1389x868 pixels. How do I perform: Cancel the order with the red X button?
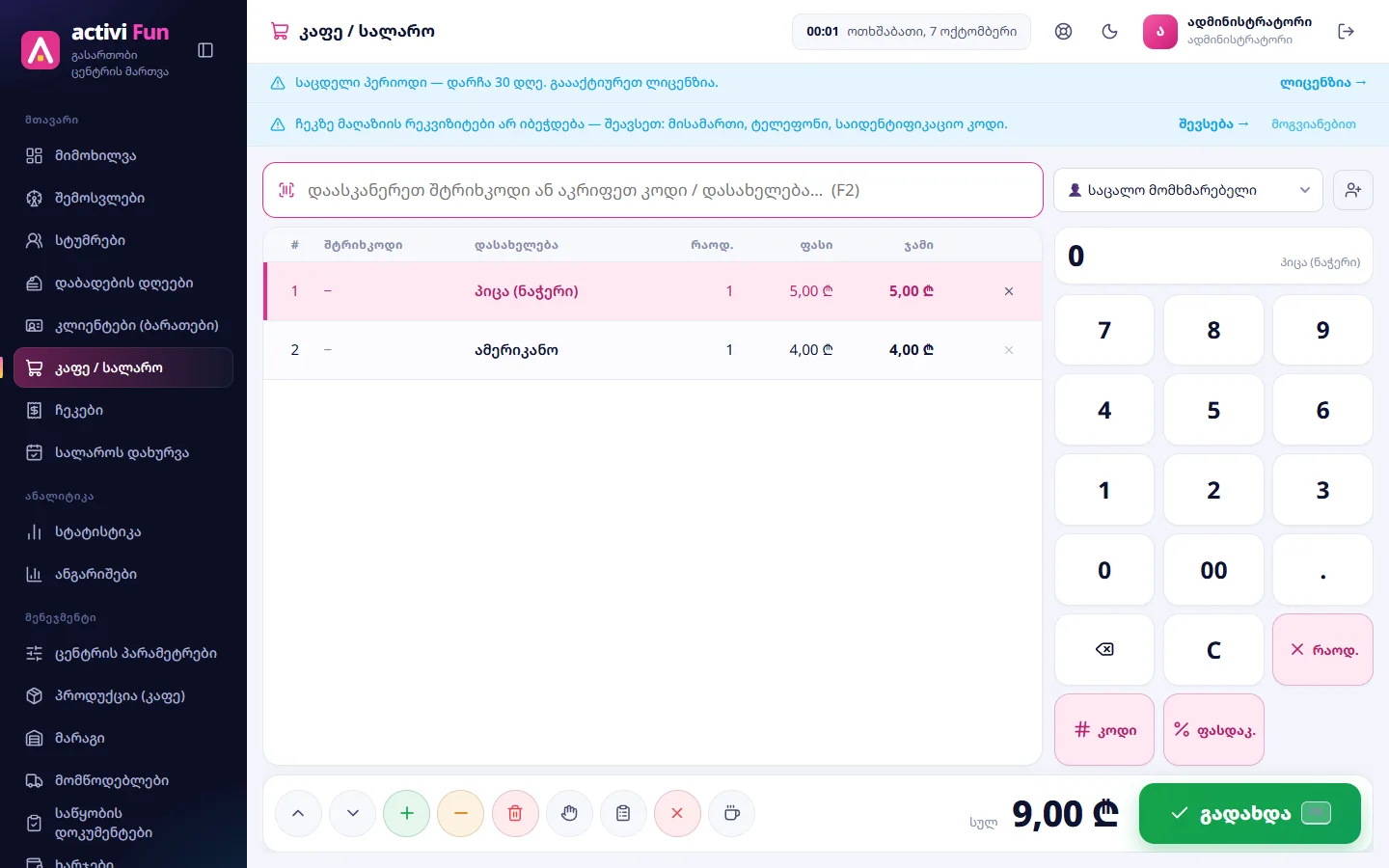pyautogui.click(x=677, y=813)
